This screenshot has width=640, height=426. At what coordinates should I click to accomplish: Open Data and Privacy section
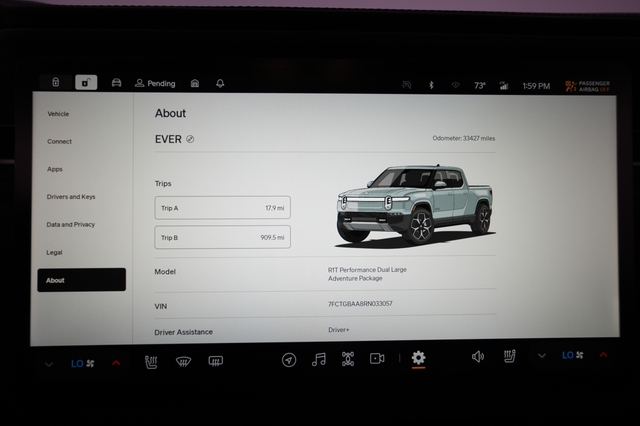coord(71,224)
